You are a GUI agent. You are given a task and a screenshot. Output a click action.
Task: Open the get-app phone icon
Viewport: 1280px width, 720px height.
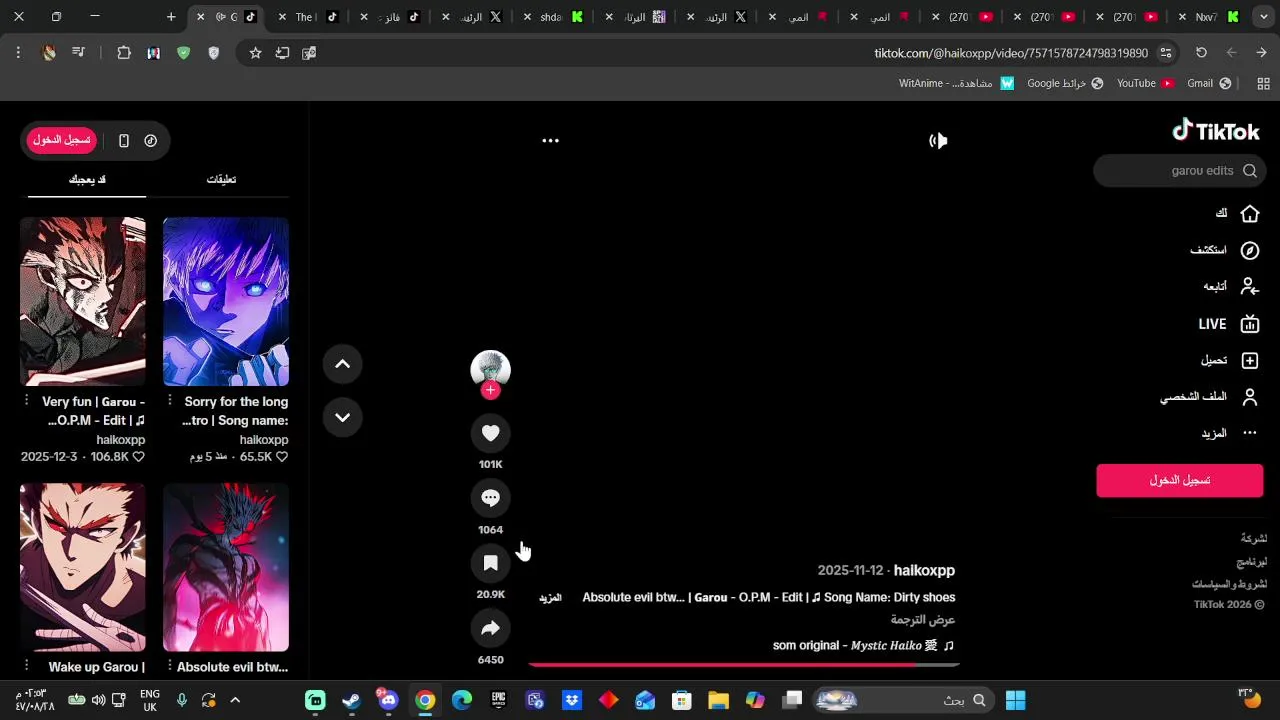coord(124,141)
